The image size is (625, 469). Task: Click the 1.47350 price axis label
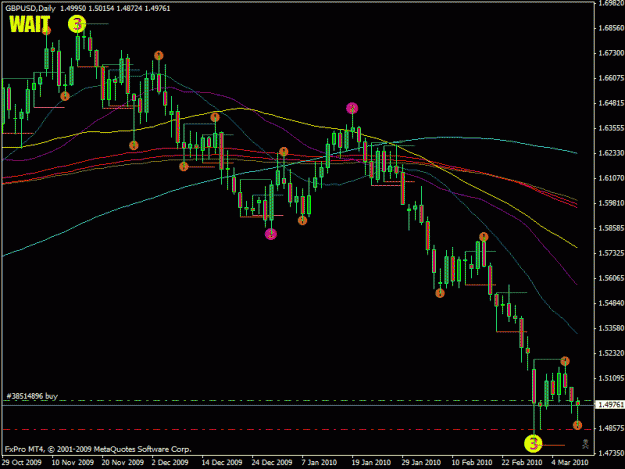[x=611, y=453]
